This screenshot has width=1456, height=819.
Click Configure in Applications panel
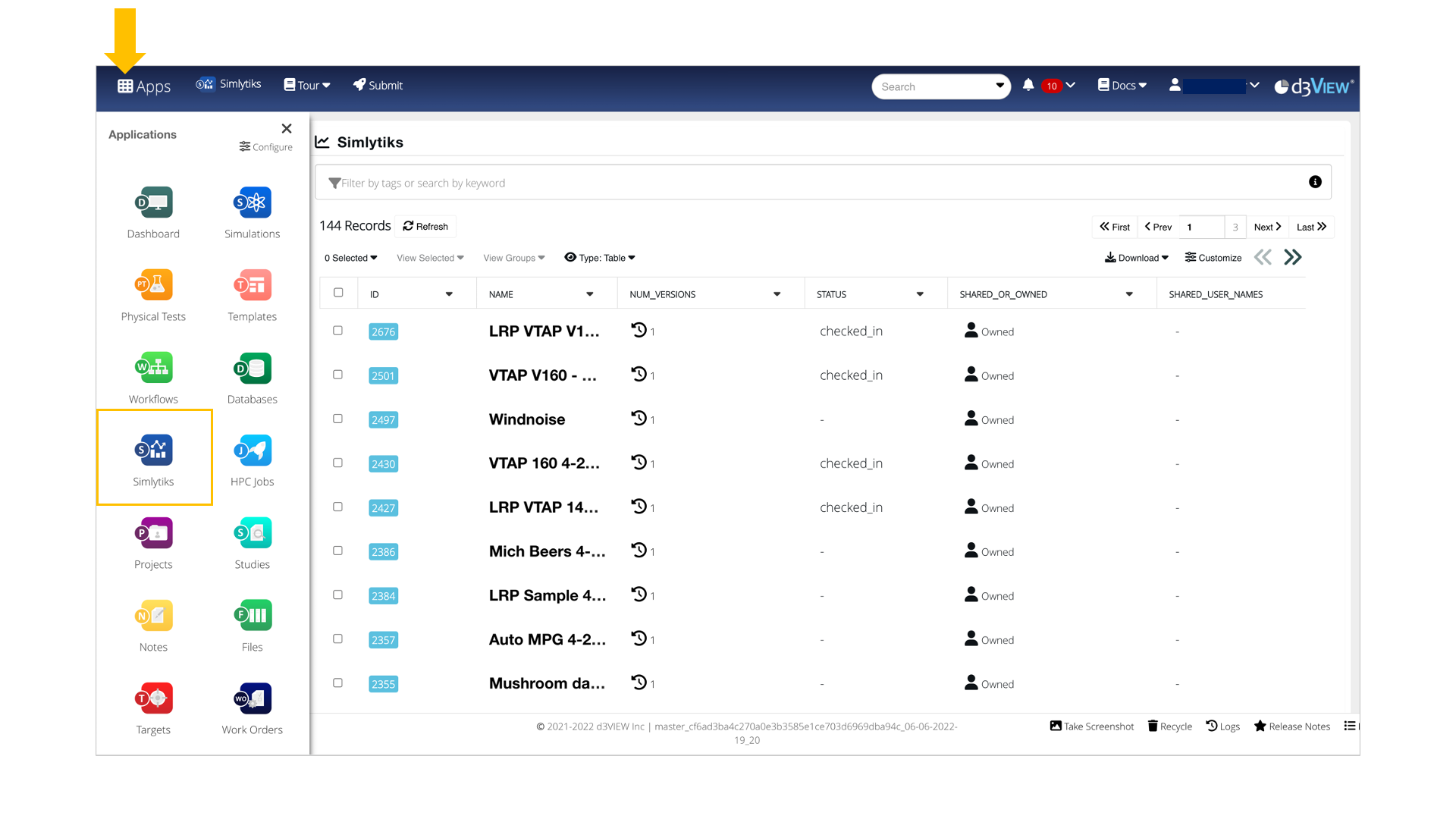(265, 147)
